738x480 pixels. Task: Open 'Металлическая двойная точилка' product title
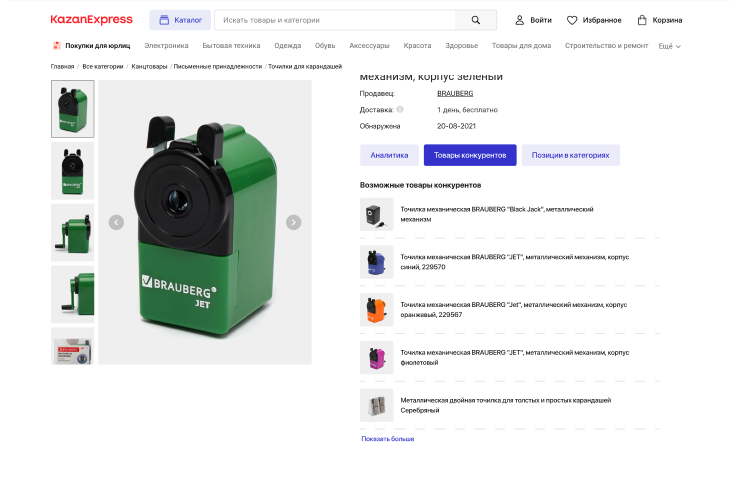coord(505,405)
